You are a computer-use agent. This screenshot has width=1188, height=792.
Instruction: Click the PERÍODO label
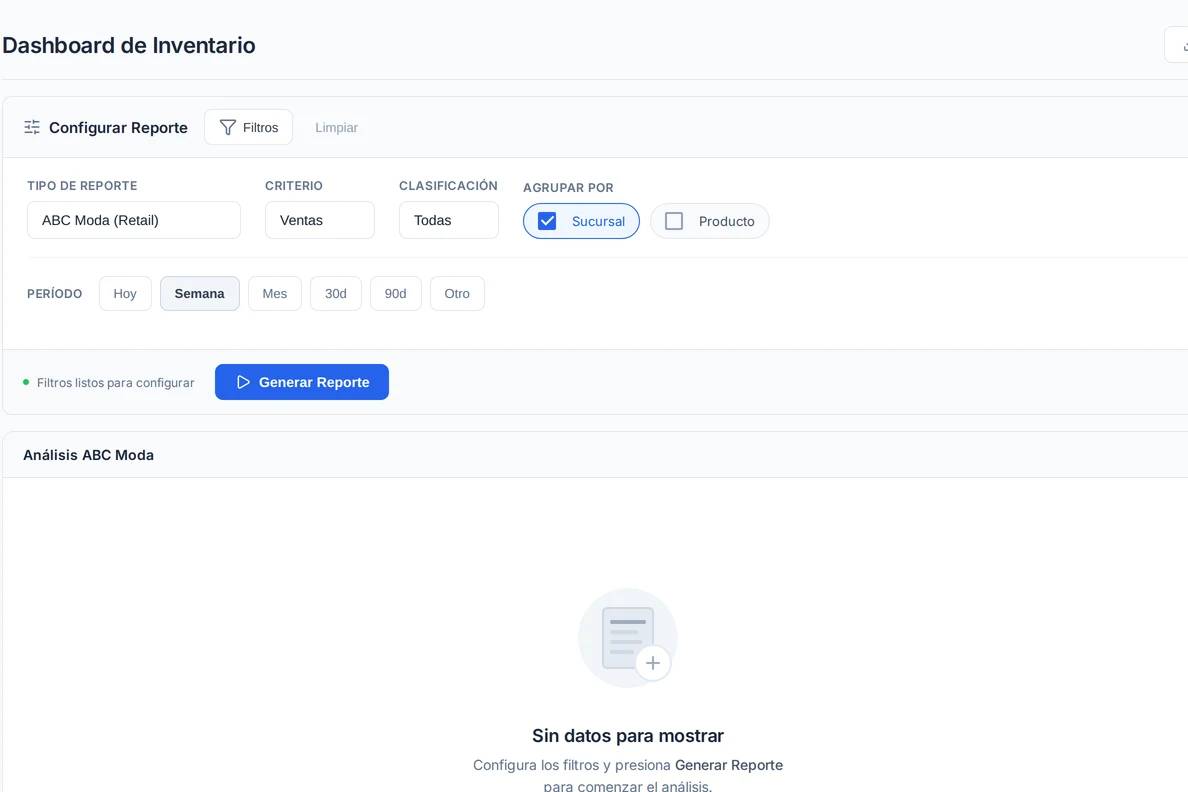click(x=55, y=293)
